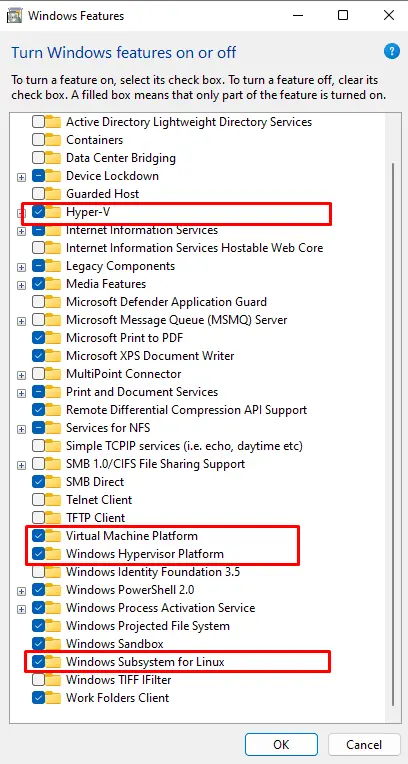
Task: Click the Windows Features title bar icon
Action: point(15,16)
